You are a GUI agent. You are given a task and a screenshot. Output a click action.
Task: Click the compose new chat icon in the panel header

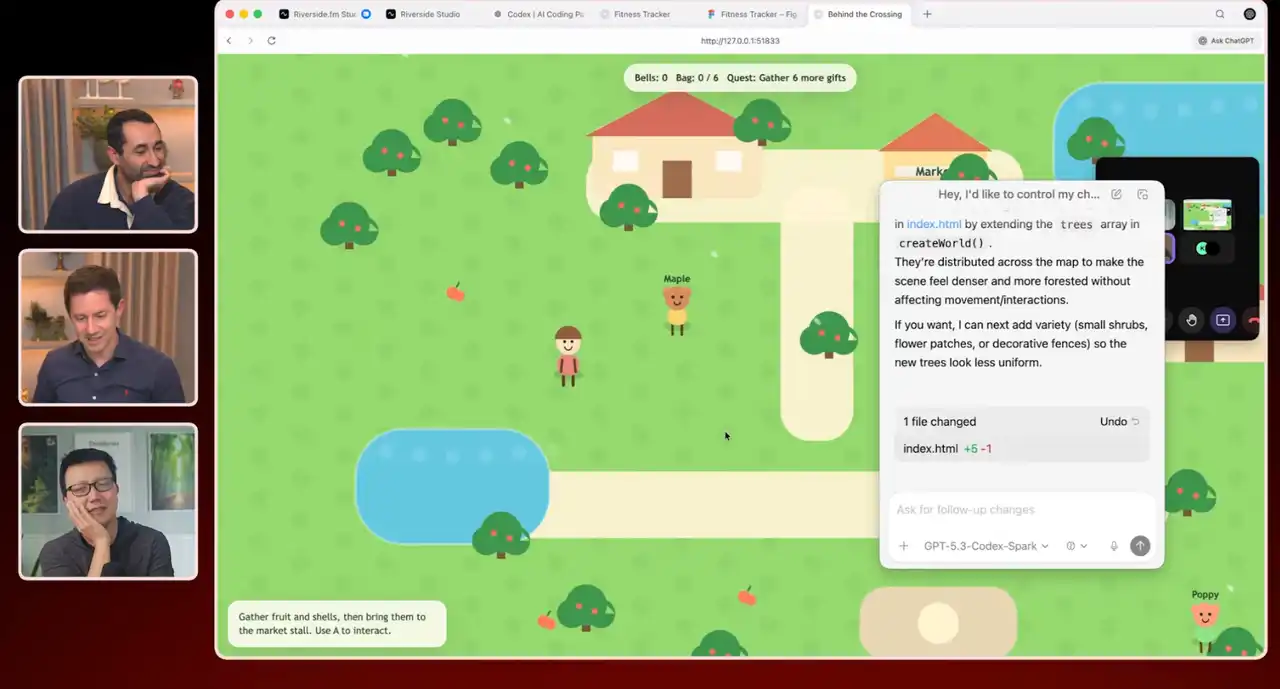pos(1116,194)
